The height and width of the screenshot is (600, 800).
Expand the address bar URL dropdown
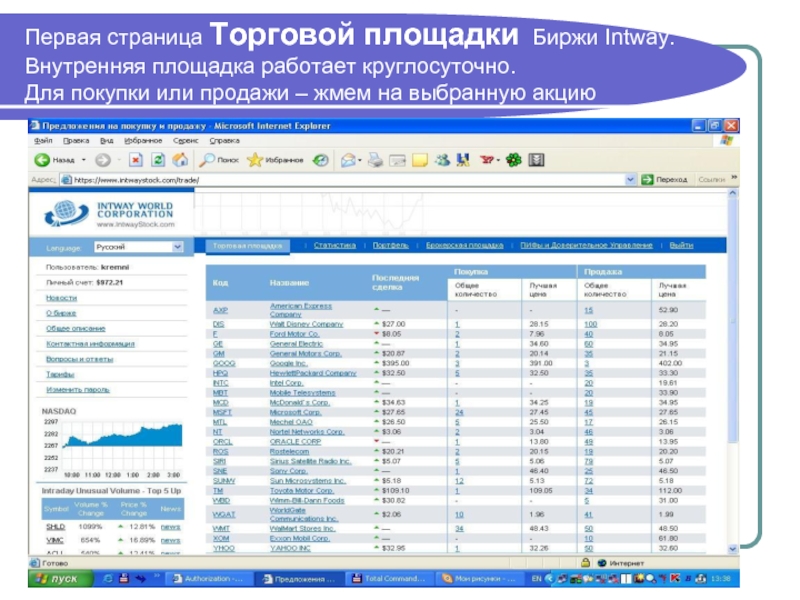click(x=631, y=180)
